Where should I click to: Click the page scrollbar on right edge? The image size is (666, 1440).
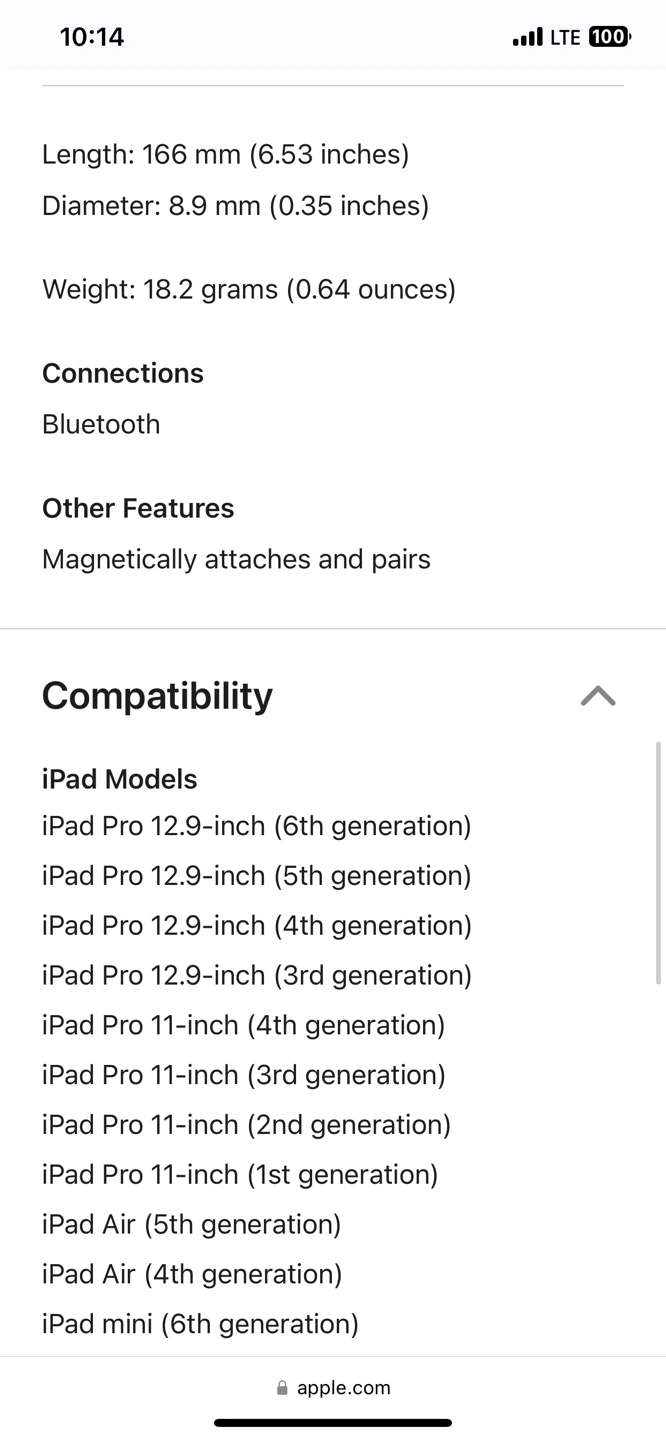tap(657, 862)
